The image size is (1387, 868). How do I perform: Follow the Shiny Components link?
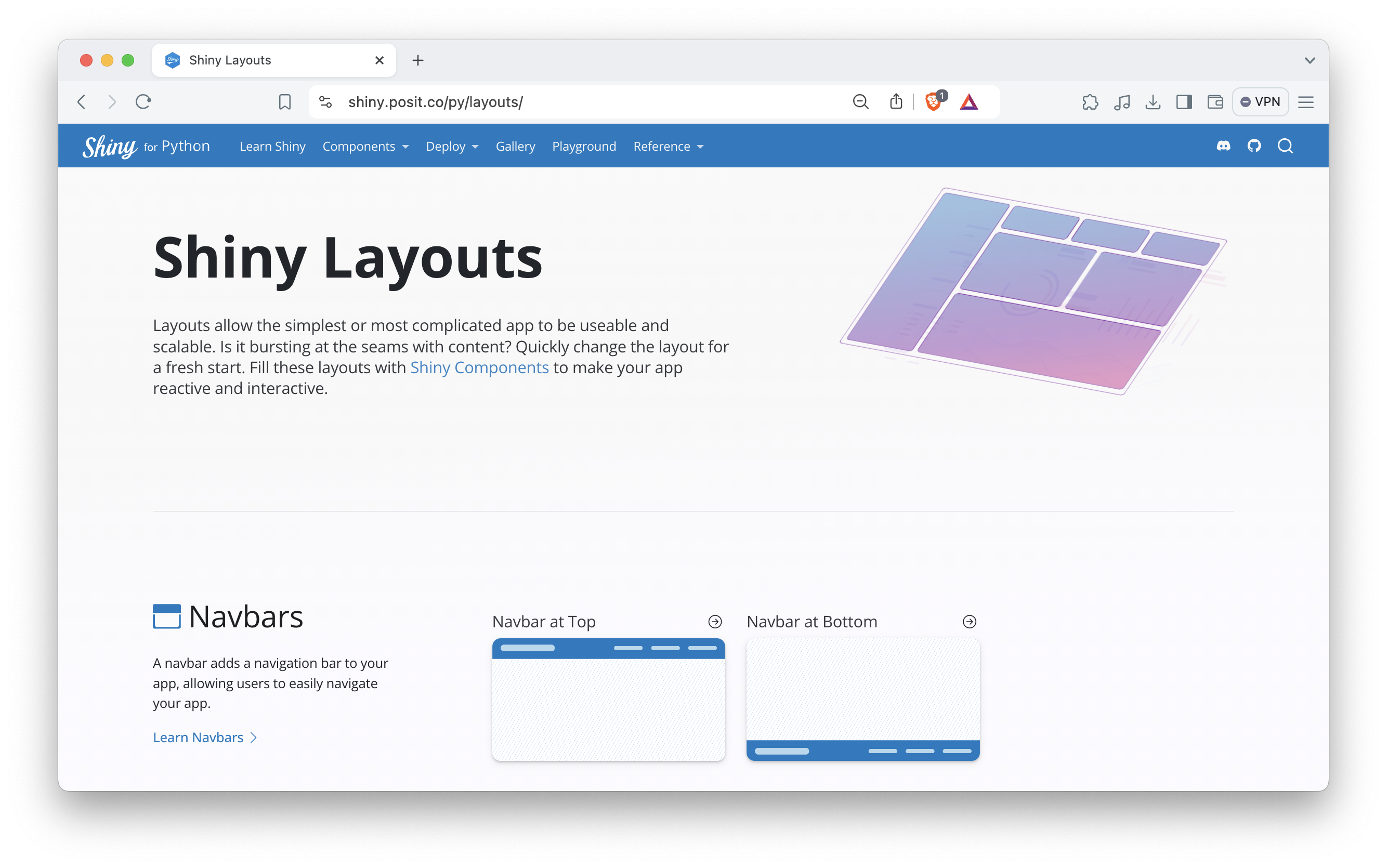pyautogui.click(x=479, y=367)
